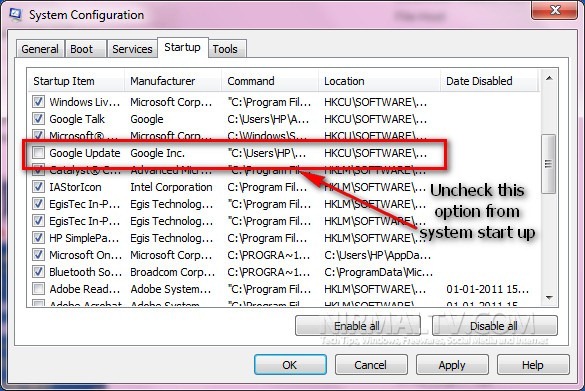
Task: Click the Disable all button
Action: coord(494,326)
